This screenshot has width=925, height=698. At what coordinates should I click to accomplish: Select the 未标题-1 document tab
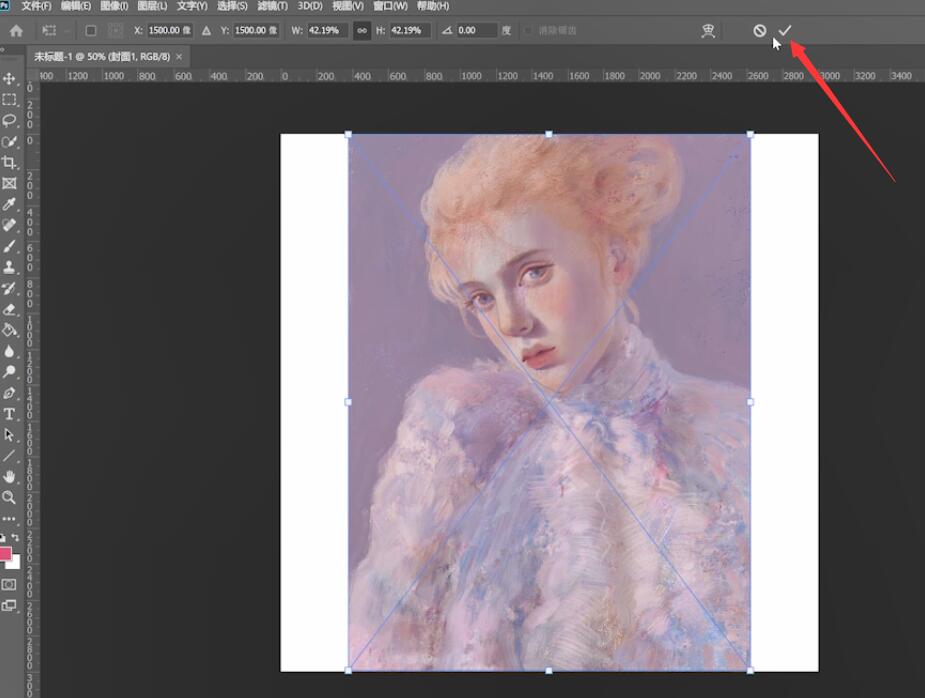(102, 57)
